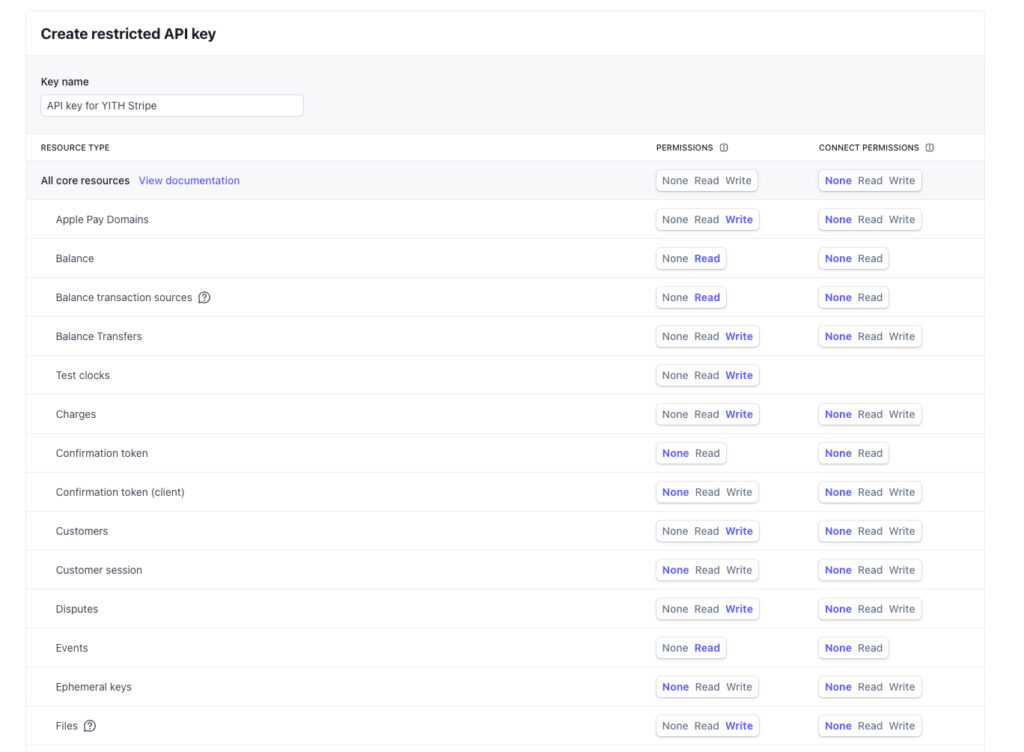This screenshot has height=752, width=1024.
Task: Click the Customers row label
Action: (x=82, y=531)
